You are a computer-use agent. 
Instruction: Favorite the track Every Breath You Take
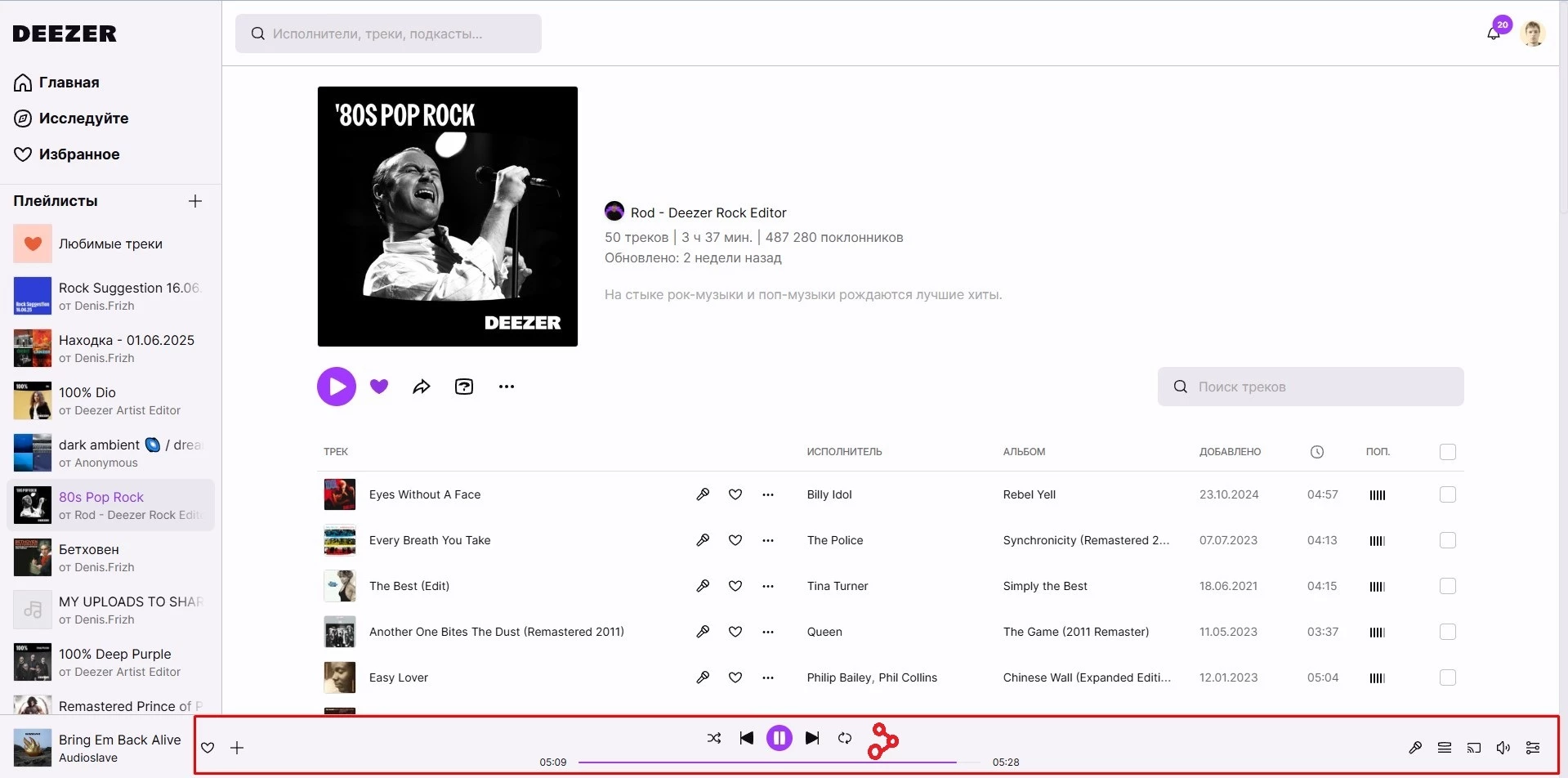pyautogui.click(x=735, y=540)
